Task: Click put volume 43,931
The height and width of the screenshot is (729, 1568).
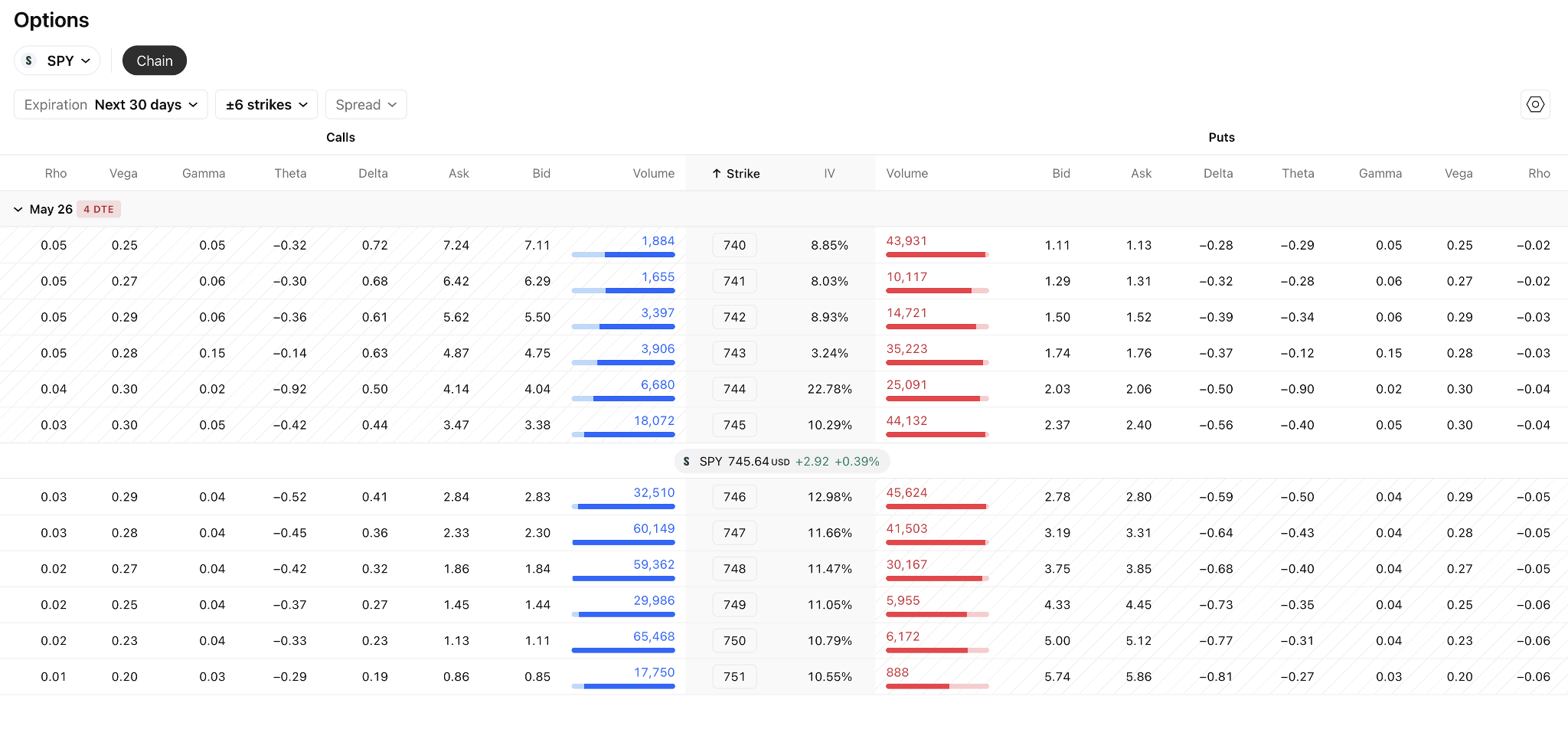Action: point(906,240)
